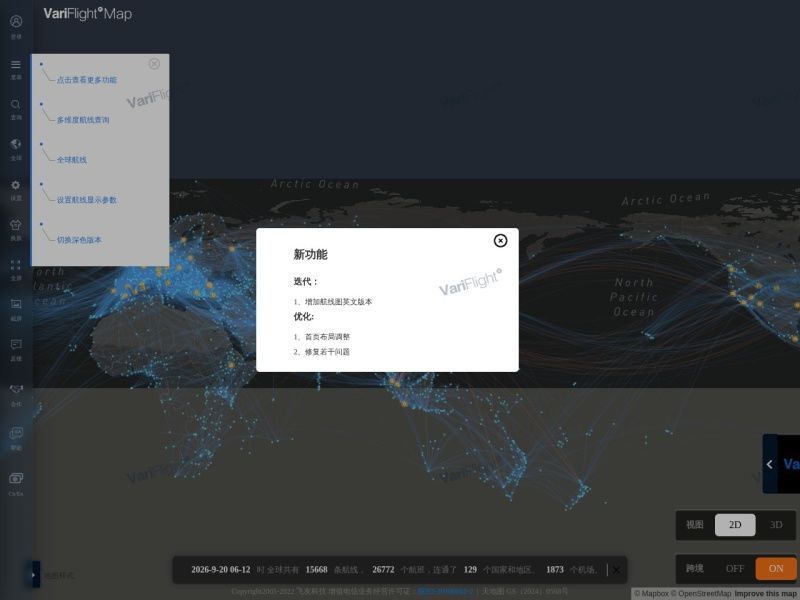Click the handshake cooperation icon in sidebar
800x600 pixels.
pos(16,389)
